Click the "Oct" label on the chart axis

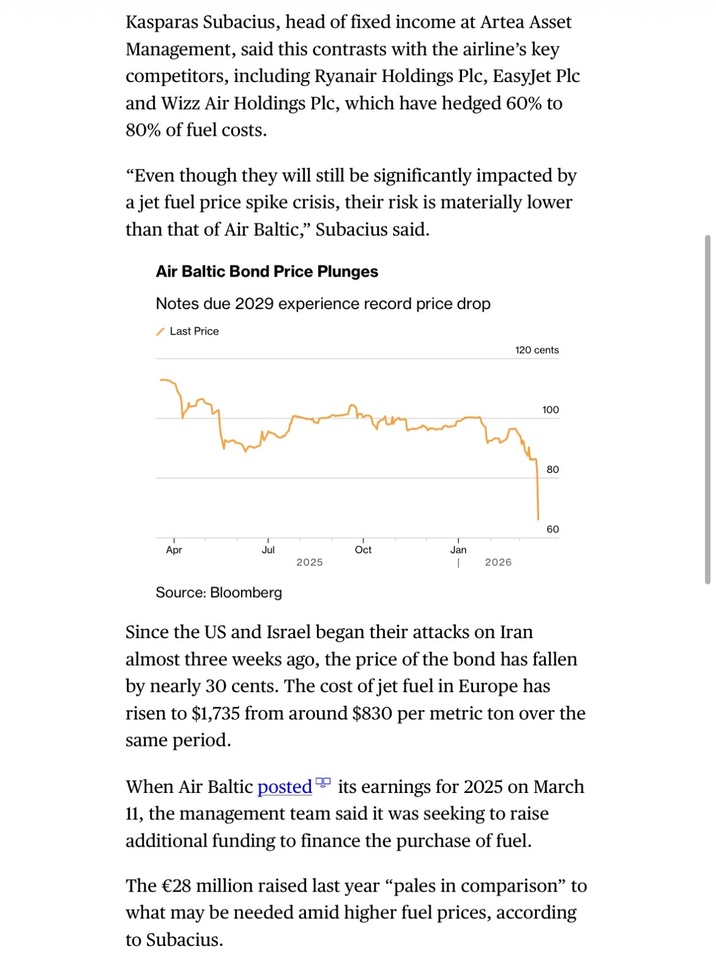pyautogui.click(x=363, y=550)
